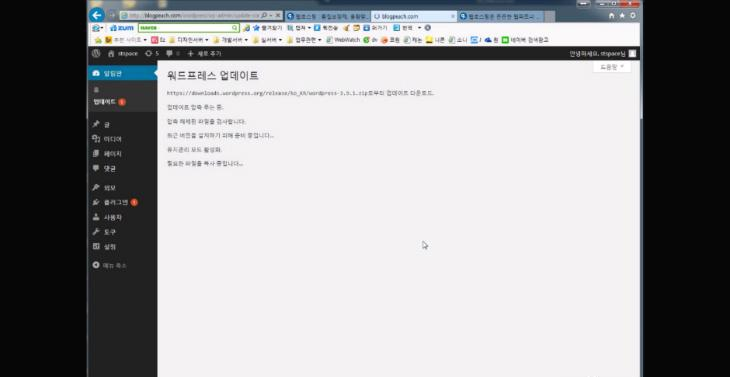The height and width of the screenshot is (377, 730).
Task: Expand the 실서버 favorites folder
Action: (267, 40)
